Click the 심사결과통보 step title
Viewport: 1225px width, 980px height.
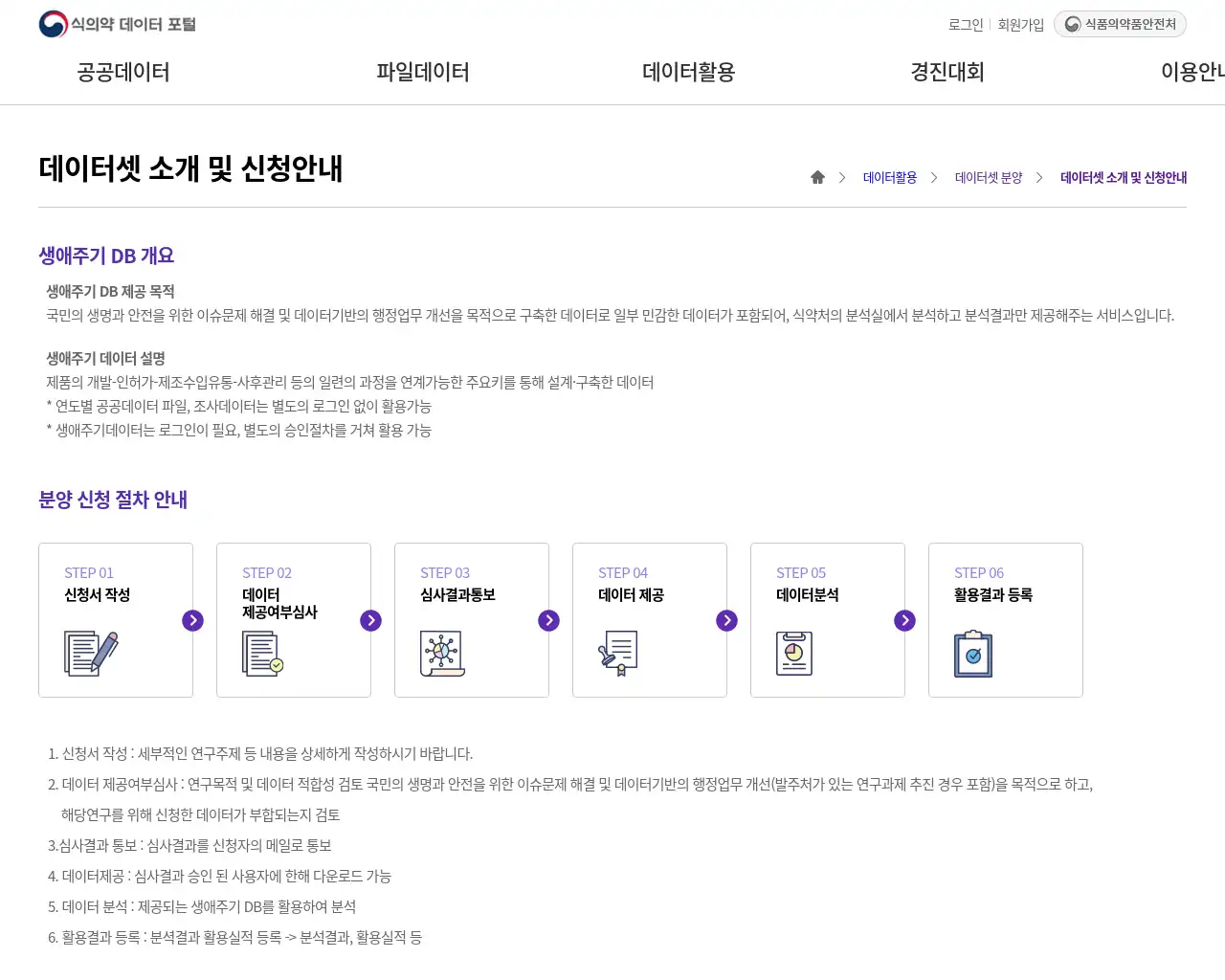(x=457, y=595)
